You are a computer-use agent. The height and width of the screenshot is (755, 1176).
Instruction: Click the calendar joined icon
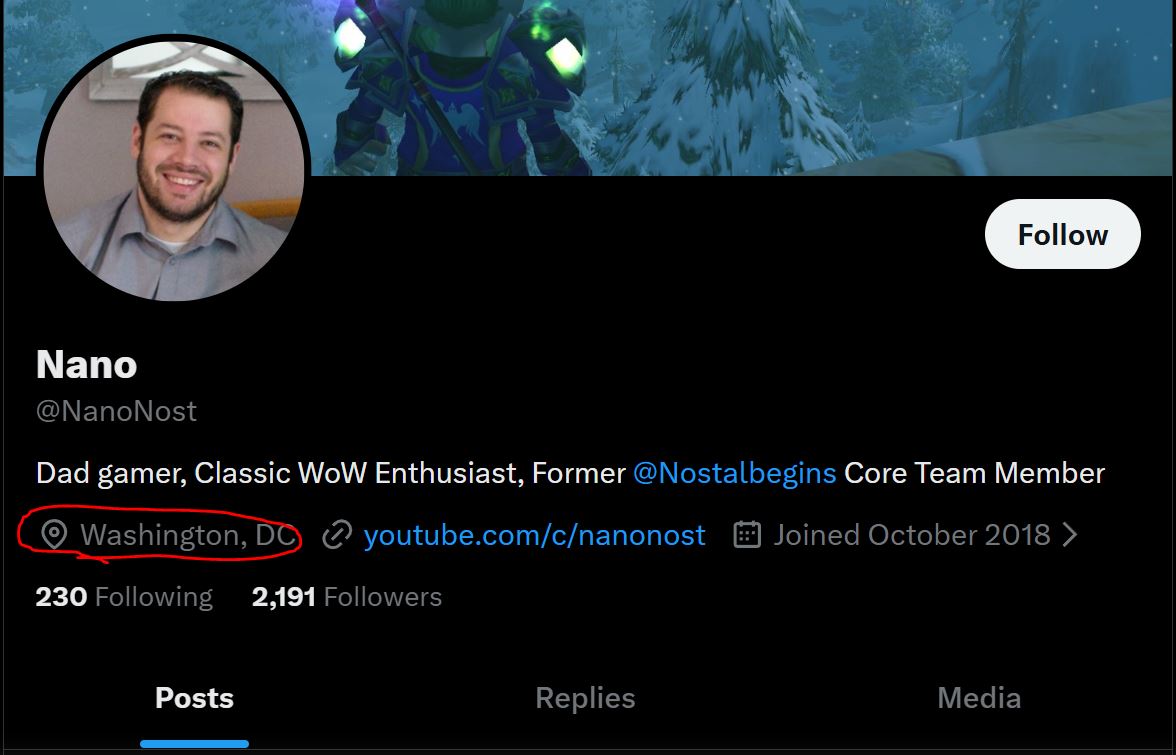pos(747,535)
